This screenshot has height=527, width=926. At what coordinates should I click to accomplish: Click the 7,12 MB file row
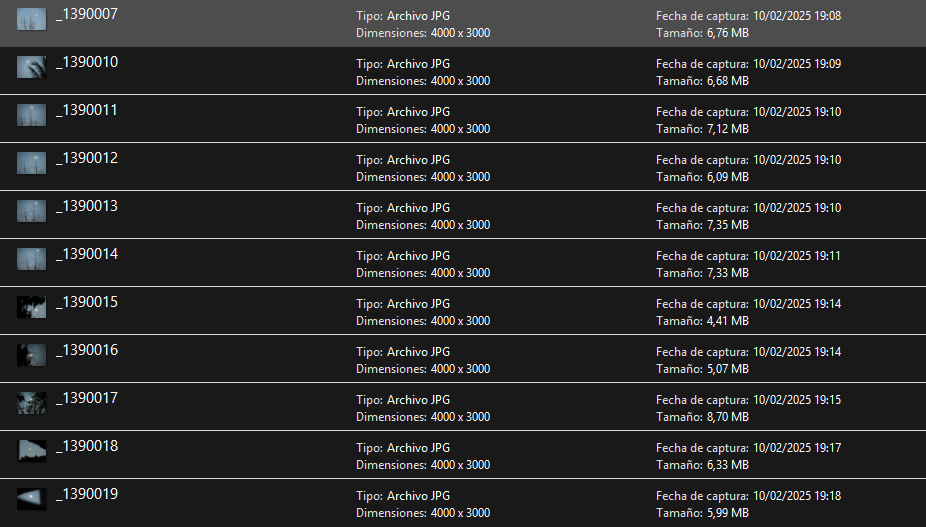pos(463,119)
